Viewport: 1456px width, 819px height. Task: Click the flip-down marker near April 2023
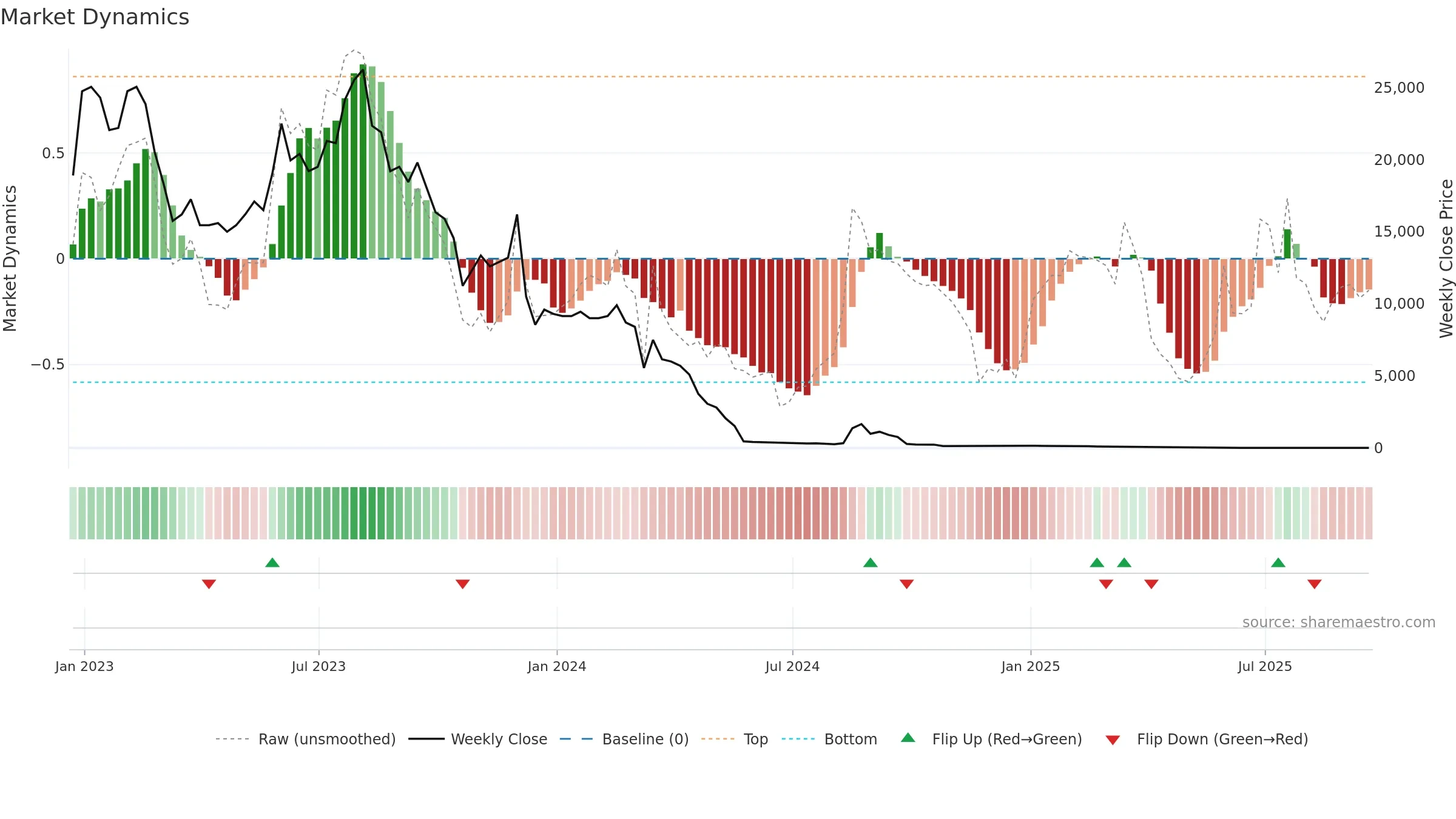pyautogui.click(x=209, y=584)
